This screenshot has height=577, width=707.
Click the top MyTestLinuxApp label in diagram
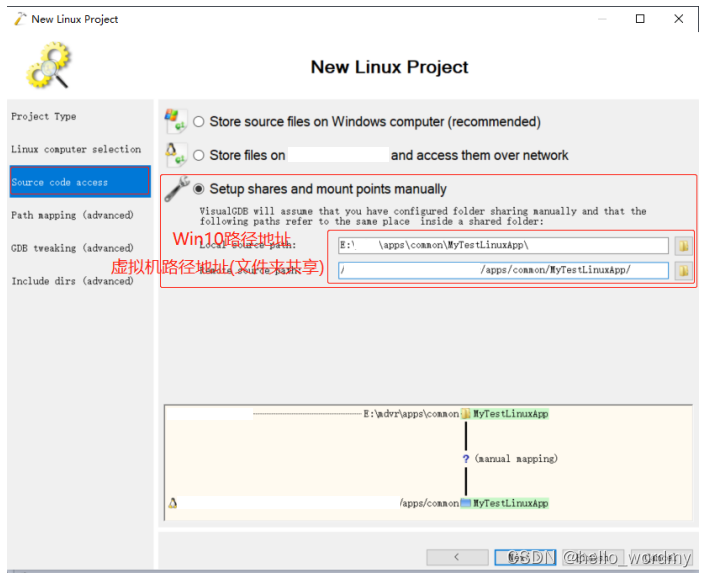point(510,414)
